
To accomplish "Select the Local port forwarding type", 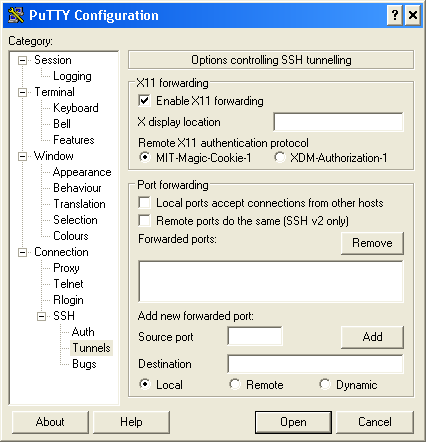I will coord(145,384).
